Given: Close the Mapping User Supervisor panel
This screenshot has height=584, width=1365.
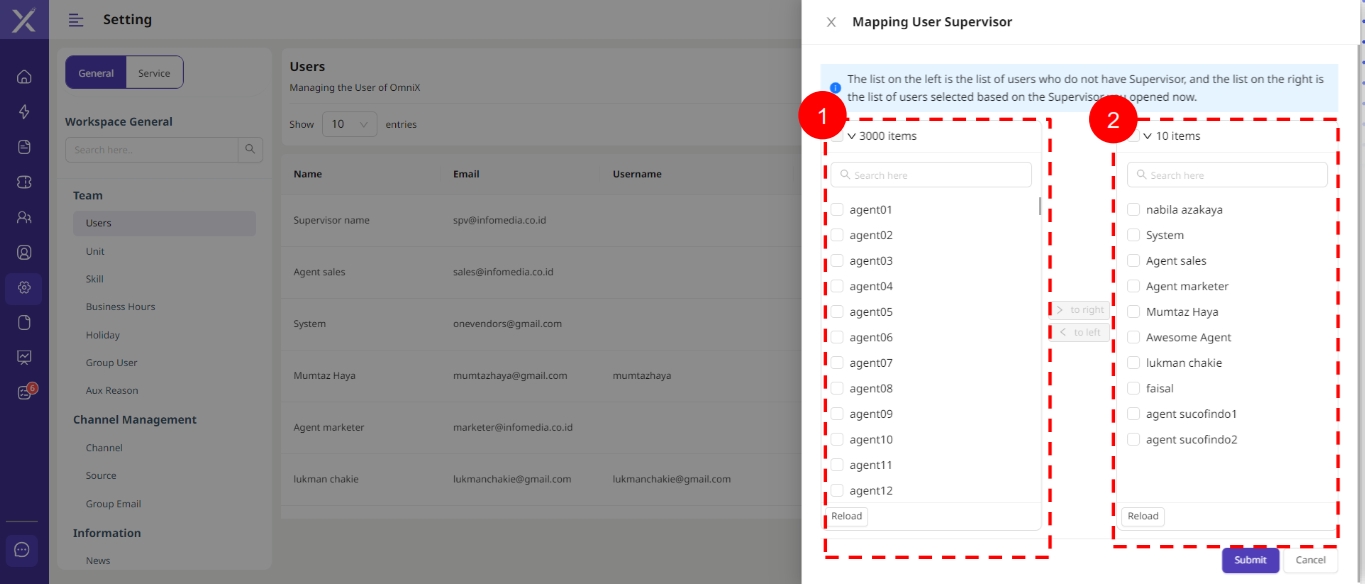Looking at the screenshot, I should [831, 22].
